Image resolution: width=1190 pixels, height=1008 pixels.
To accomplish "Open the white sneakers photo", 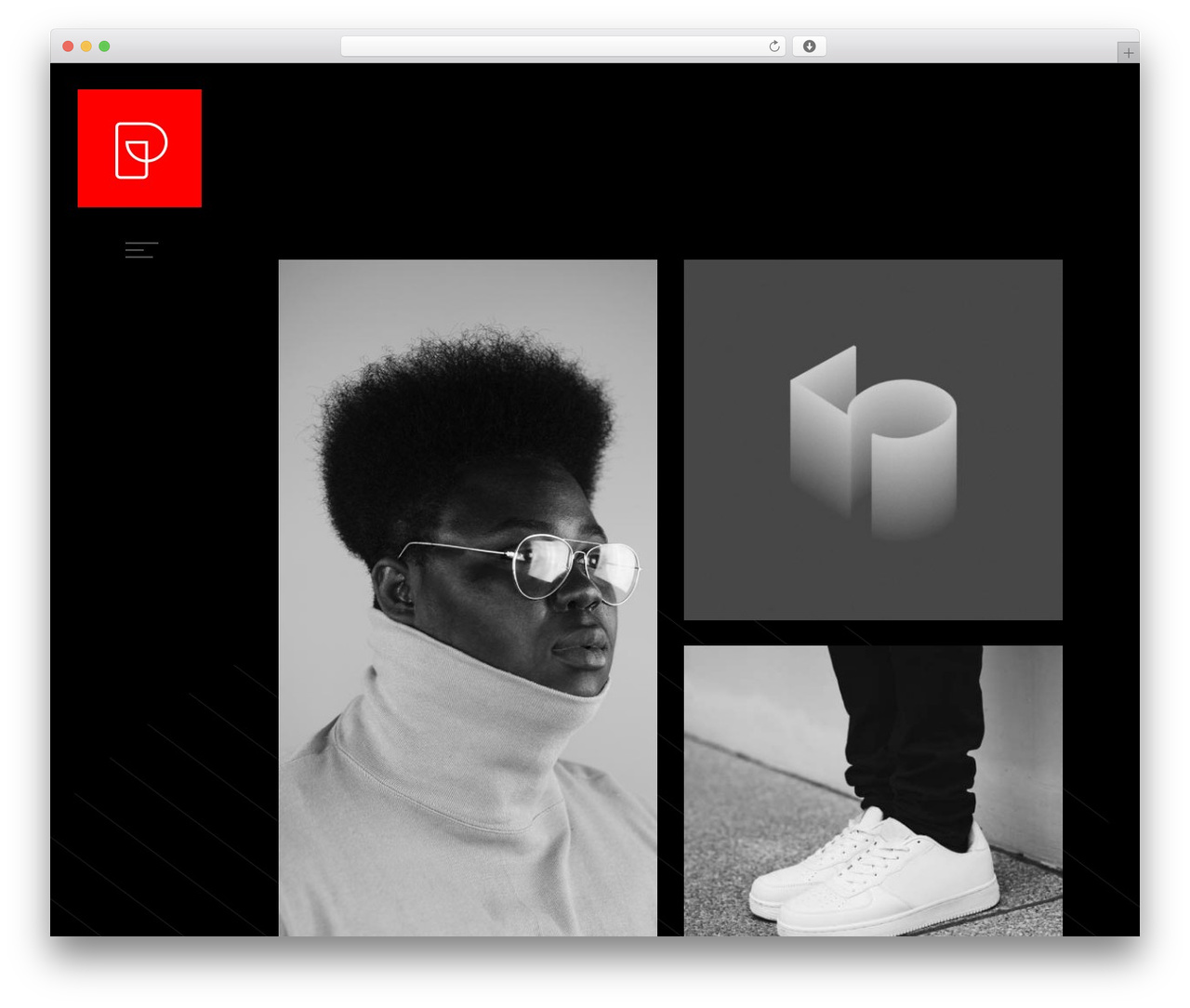I will tap(873, 791).
